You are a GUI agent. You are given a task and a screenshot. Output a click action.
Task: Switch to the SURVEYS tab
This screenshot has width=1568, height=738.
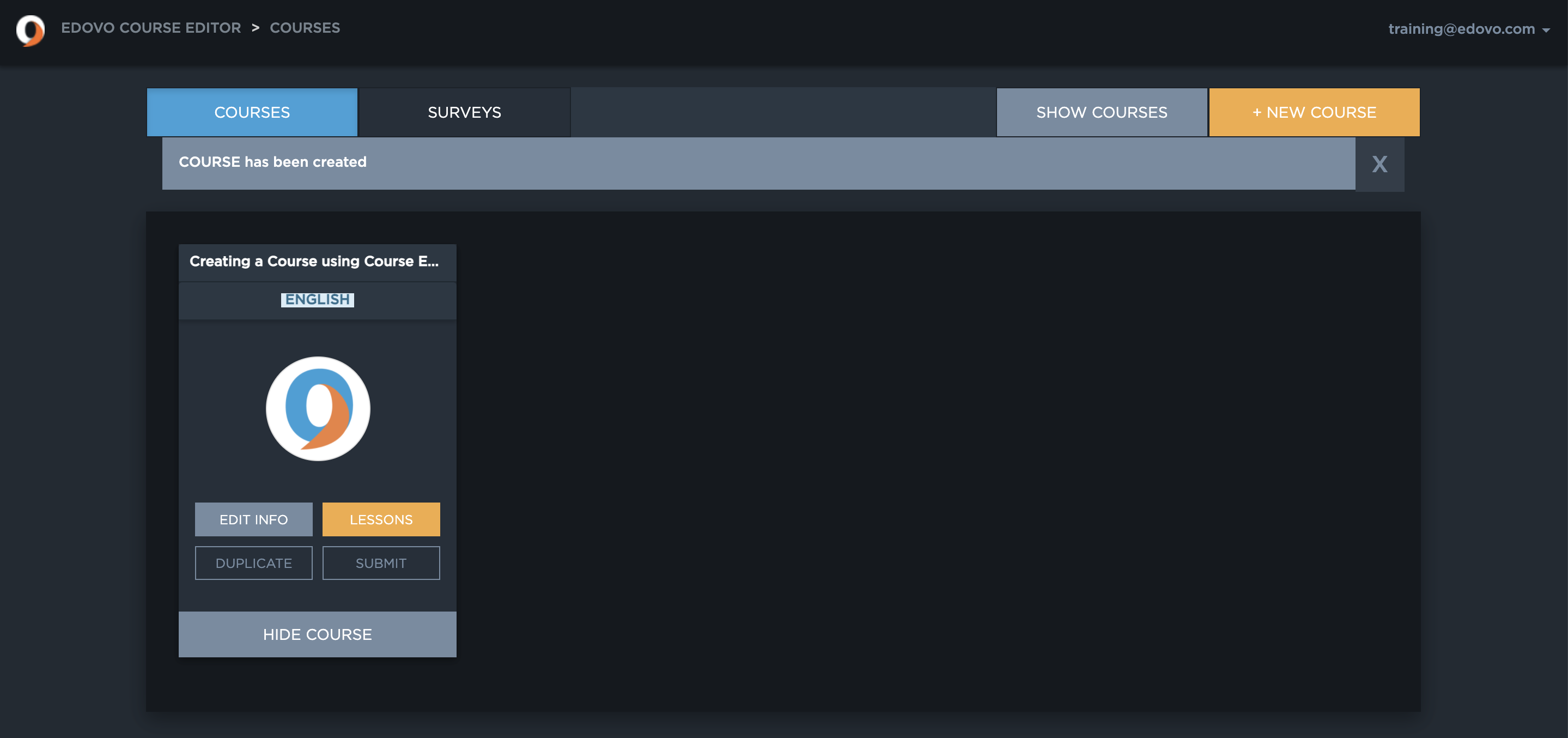[464, 112]
